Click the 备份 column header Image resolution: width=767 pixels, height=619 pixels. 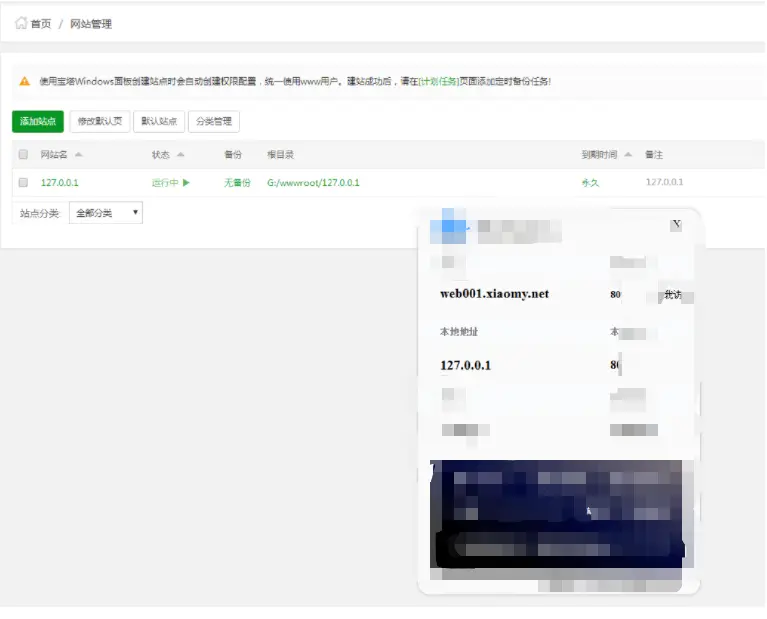pos(233,155)
